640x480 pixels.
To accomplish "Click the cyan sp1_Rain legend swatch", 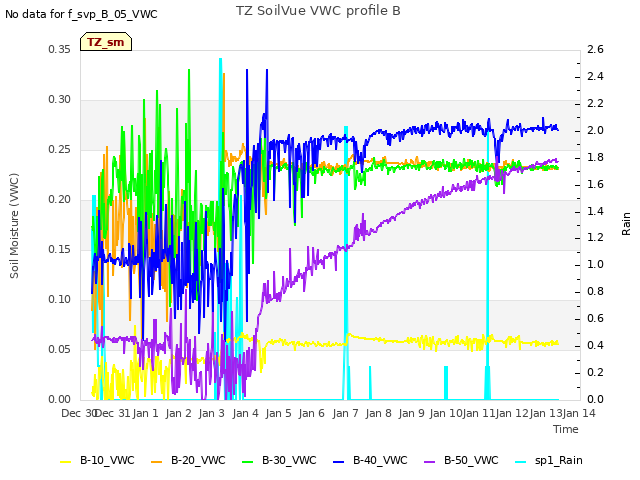I will [521, 461].
